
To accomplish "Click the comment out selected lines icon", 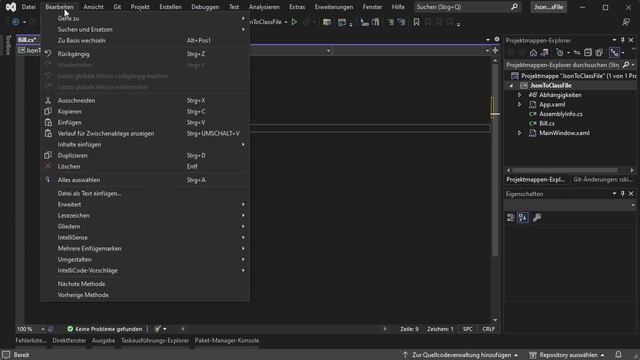I will tap(391, 22).
